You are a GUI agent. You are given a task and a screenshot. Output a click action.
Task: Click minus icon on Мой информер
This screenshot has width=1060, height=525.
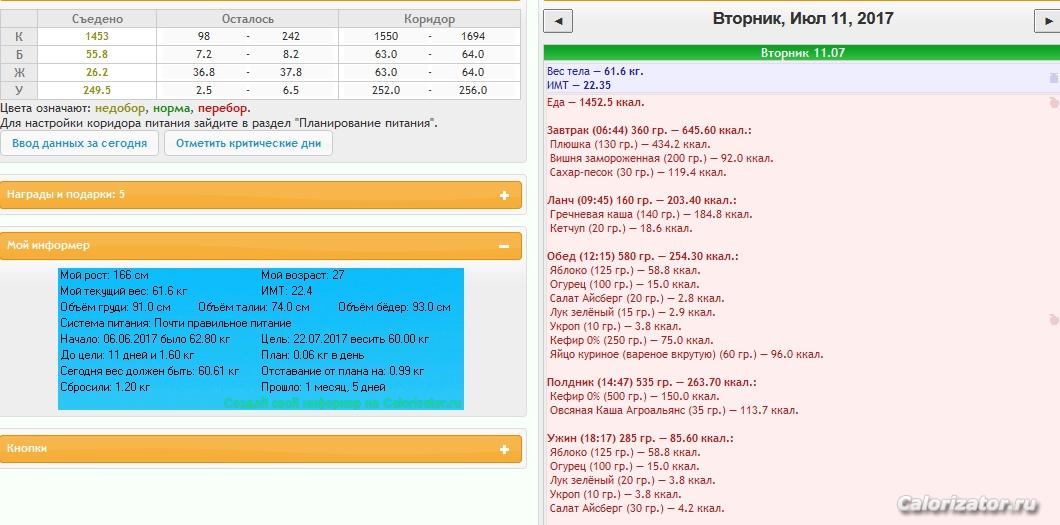click(x=504, y=246)
